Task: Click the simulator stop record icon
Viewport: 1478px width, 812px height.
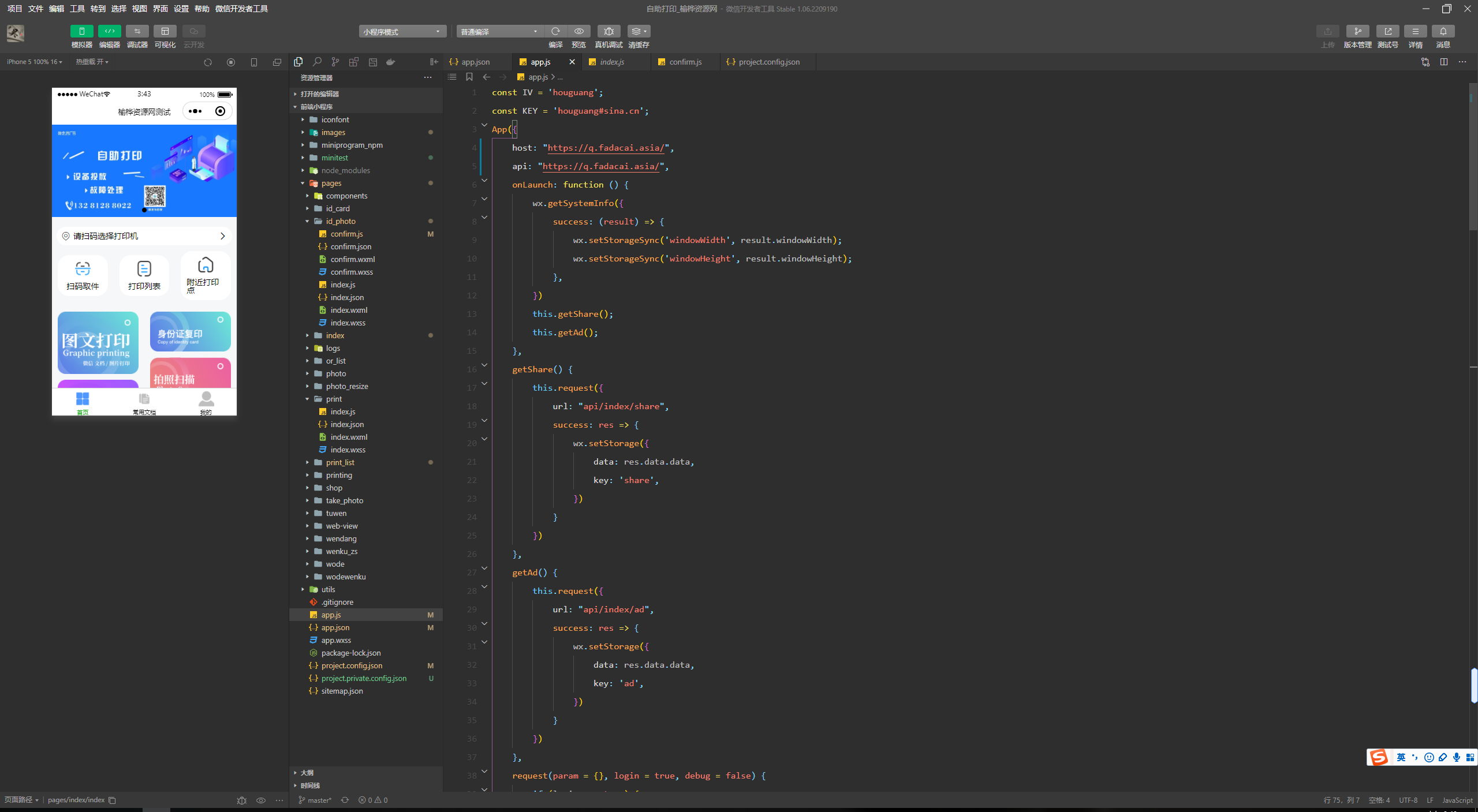Action: click(x=231, y=62)
